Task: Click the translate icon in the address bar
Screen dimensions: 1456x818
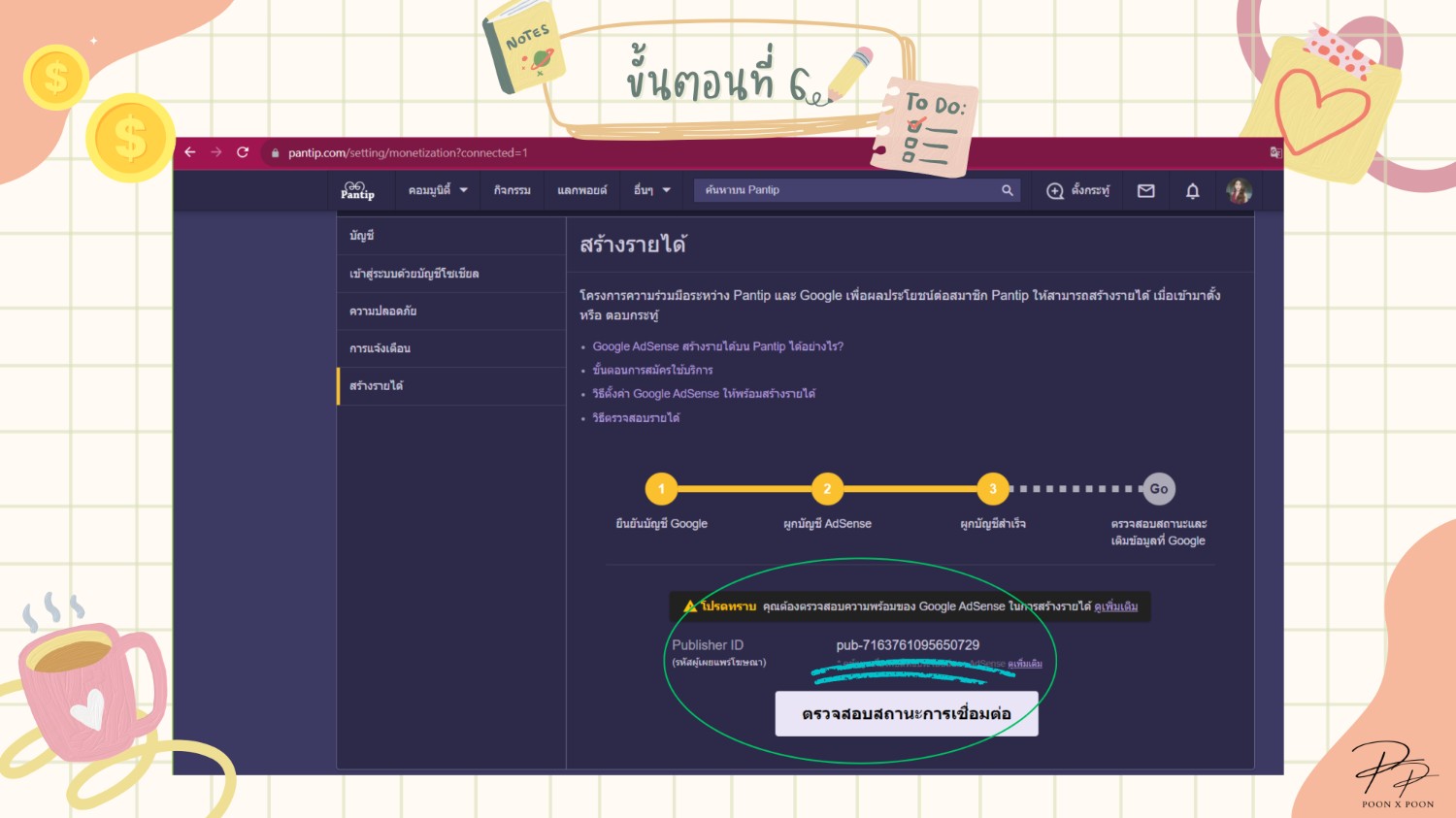Action: (x=1275, y=152)
